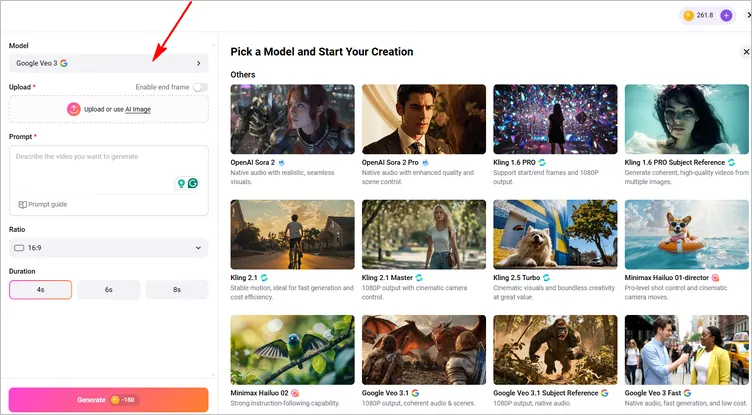Select the Kling 2.1 Master thumbnail
Screen dimensions: 752x415
pos(424,235)
